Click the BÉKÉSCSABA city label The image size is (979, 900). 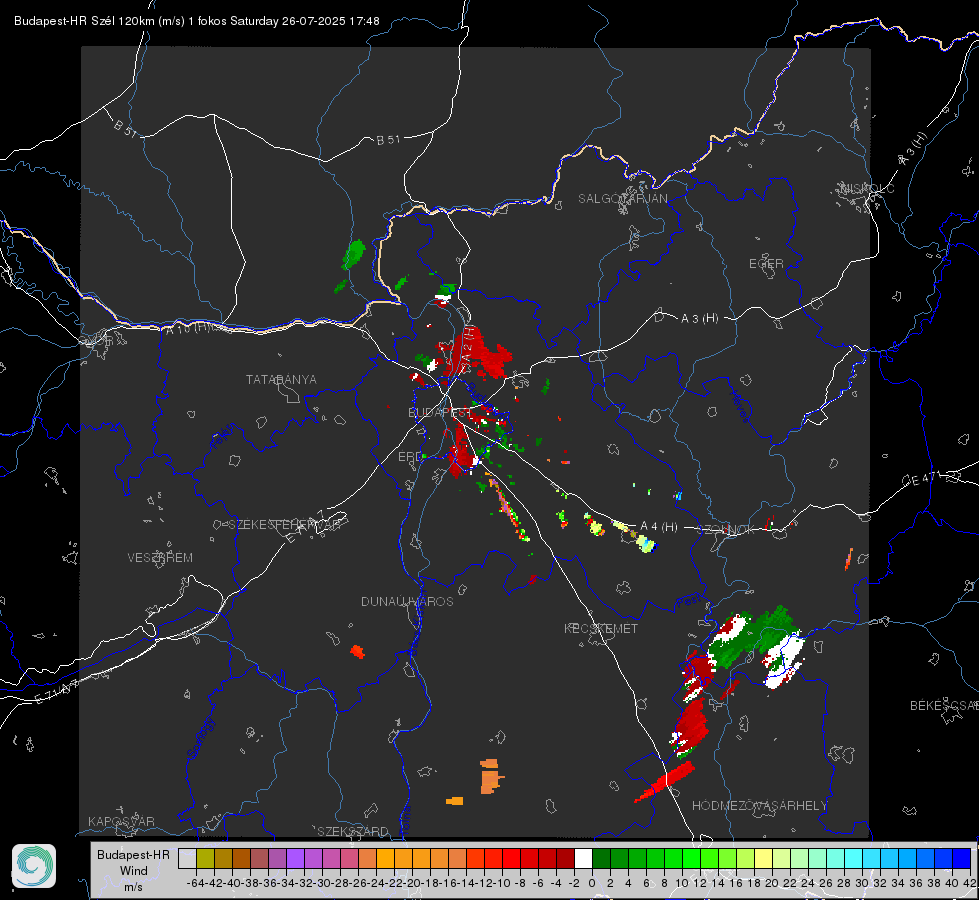944,705
